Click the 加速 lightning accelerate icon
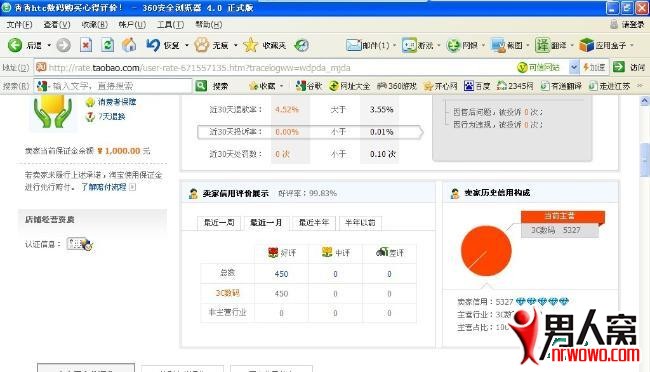 (594, 67)
